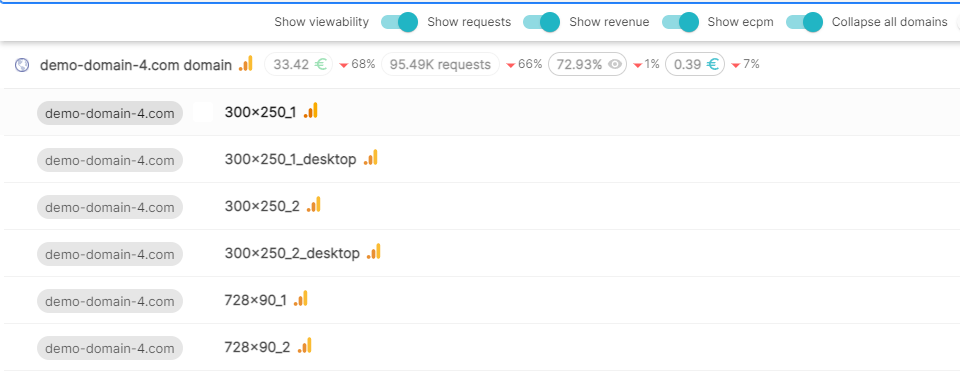Image resolution: width=960 pixels, height=379 pixels.
Task: Click the eye icon in viewability badge
Action: (x=615, y=64)
